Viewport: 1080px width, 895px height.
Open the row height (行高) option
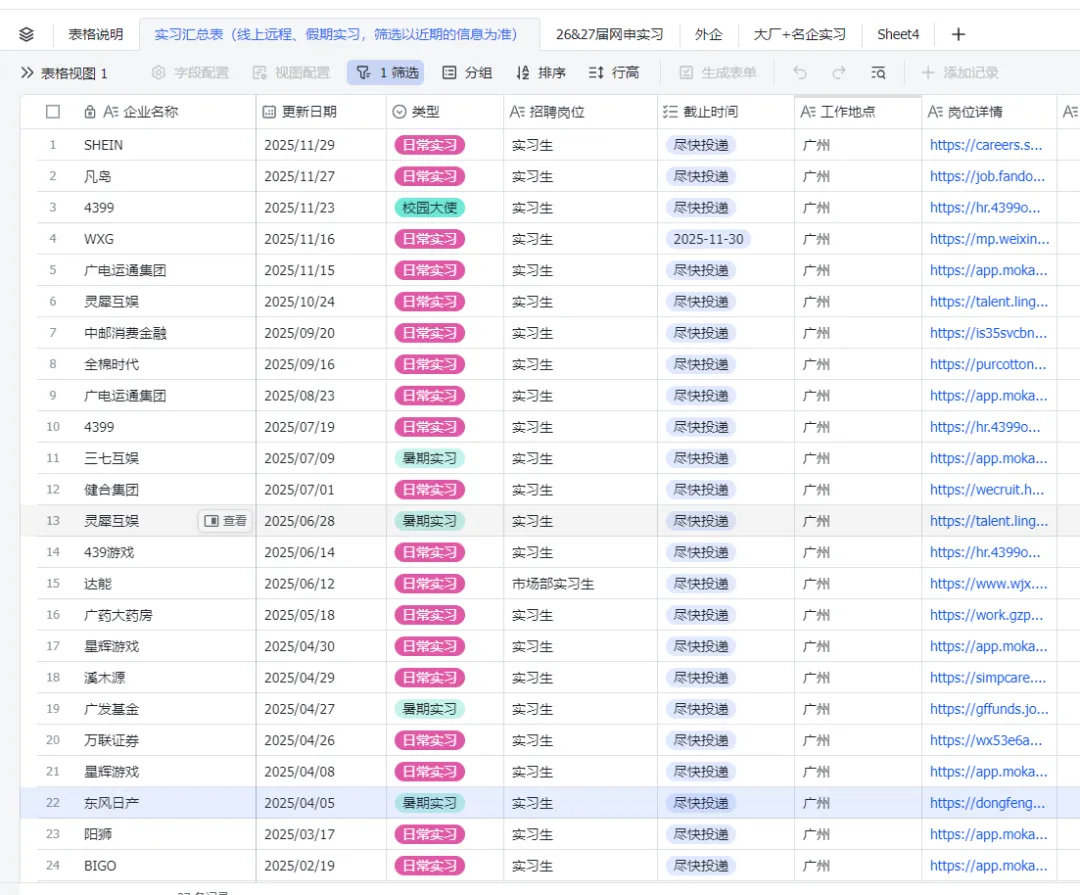(614, 72)
